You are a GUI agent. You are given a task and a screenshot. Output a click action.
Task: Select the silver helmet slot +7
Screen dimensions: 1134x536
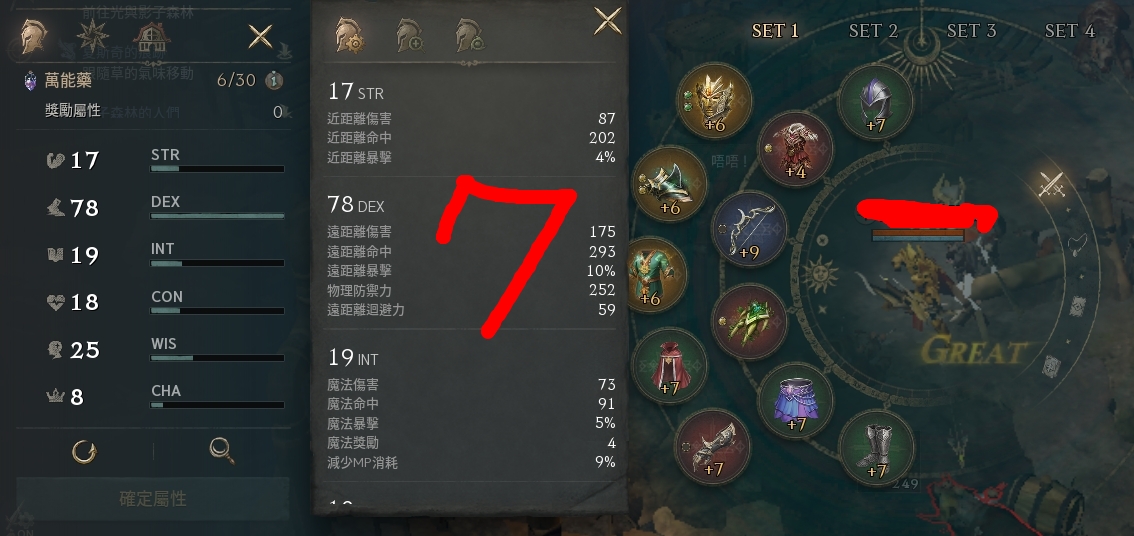point(875,101)
